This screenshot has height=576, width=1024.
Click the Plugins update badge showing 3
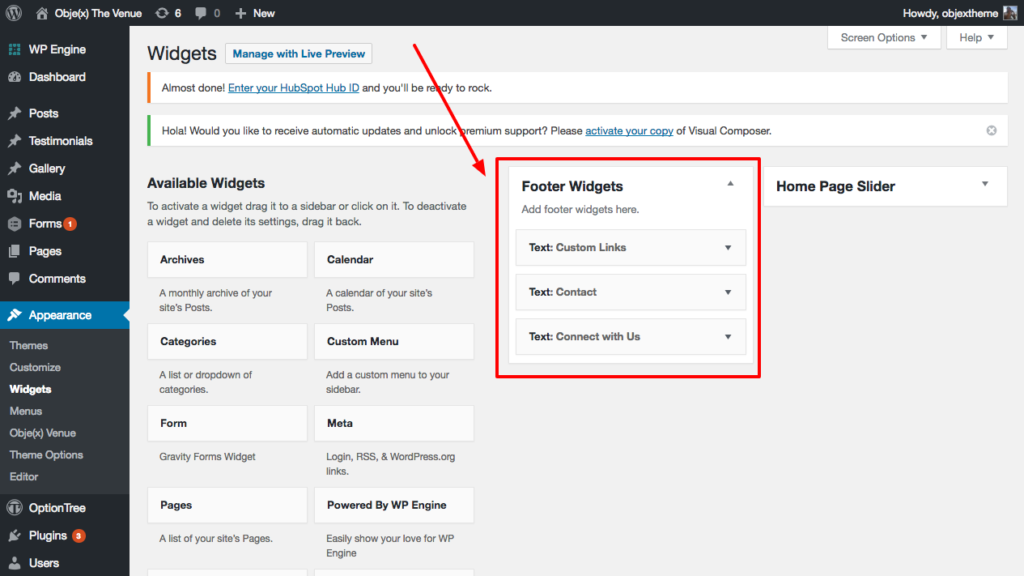[78, 536]
